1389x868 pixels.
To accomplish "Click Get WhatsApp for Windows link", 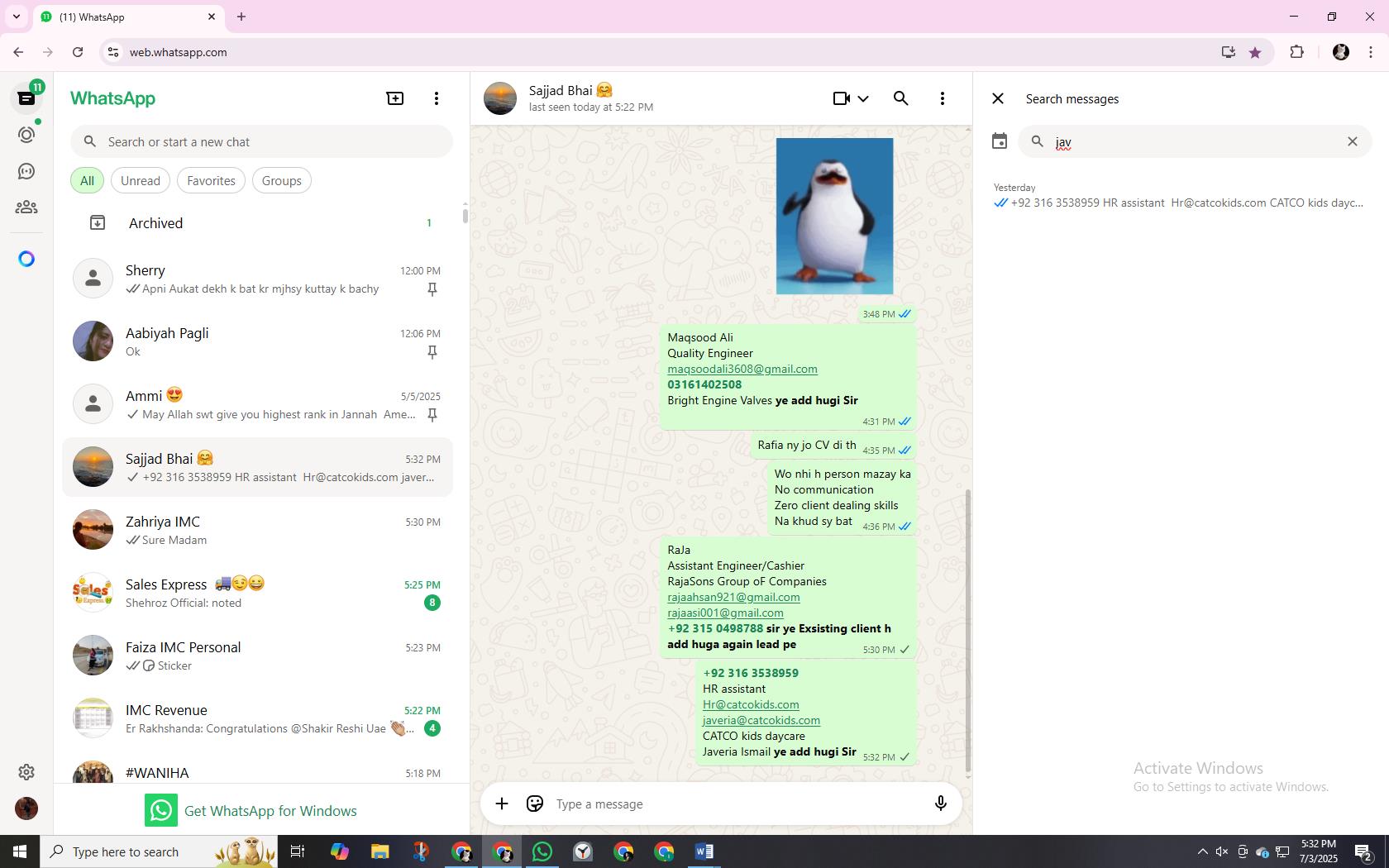I will point(251,811).
